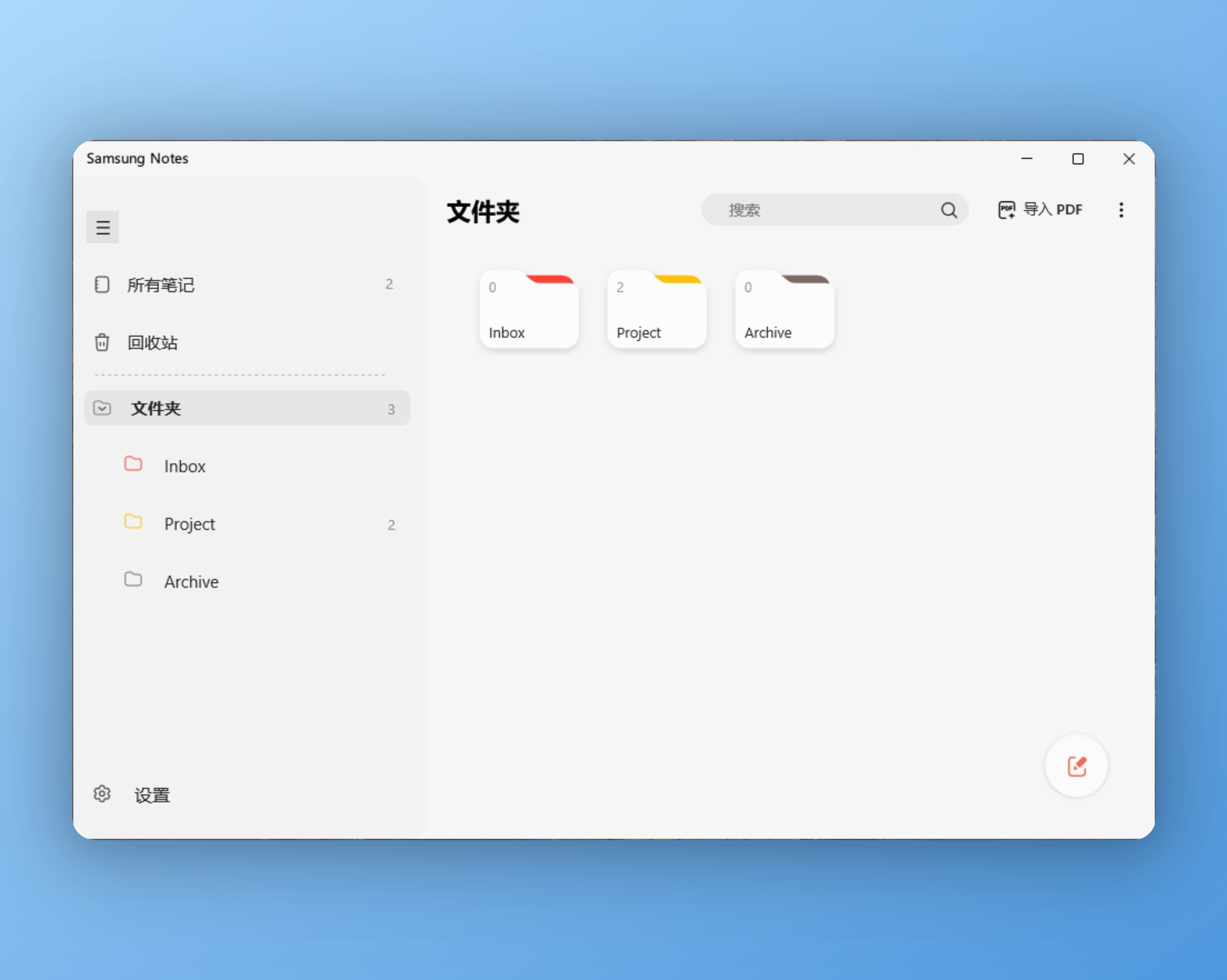The height and width of the screenshot is (980, 1227).
Task: Click the All Notes notebook icon
Action: [x=102, y=285]
